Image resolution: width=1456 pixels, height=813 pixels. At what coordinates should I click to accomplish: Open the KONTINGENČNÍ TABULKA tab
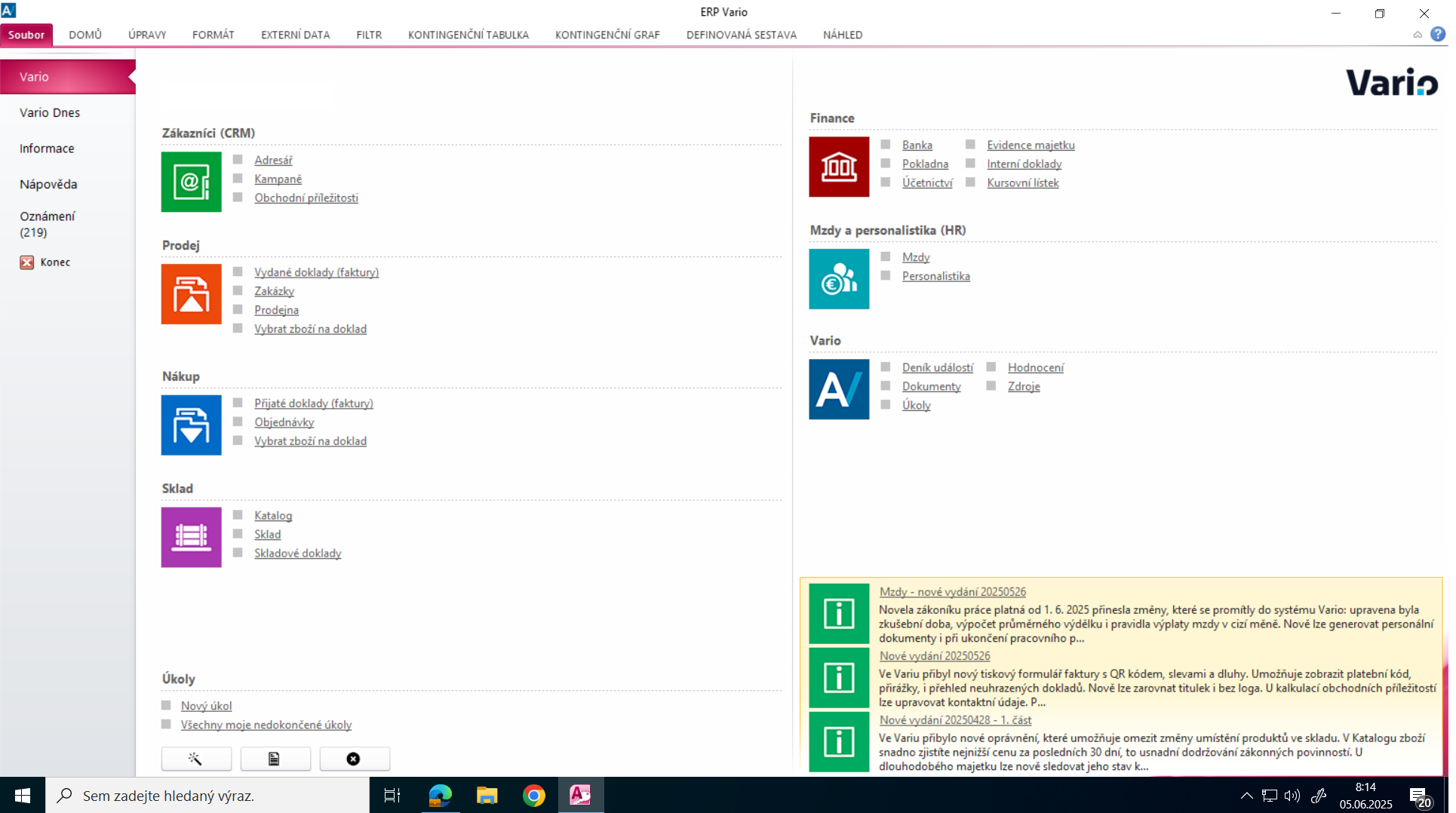coord(468,35)
